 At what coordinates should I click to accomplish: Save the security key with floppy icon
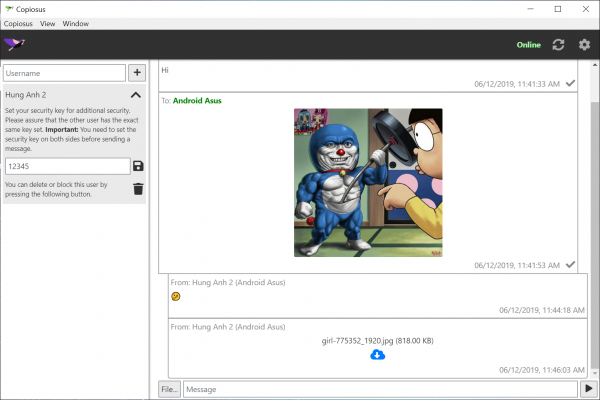[138, 166]
